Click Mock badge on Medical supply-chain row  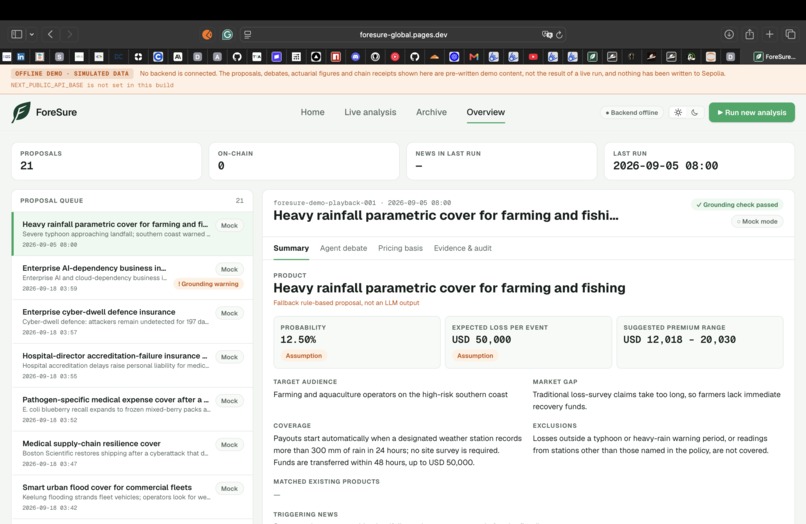[x=229, y=445]
